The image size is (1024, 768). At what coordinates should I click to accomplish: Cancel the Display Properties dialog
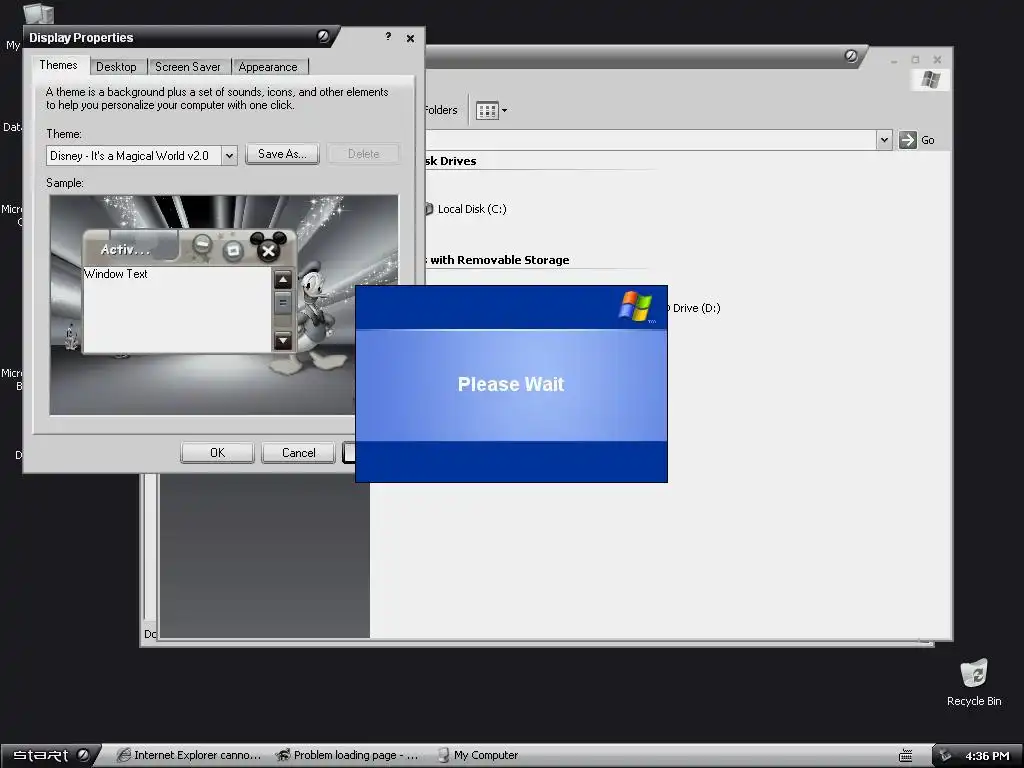point(298,453)
